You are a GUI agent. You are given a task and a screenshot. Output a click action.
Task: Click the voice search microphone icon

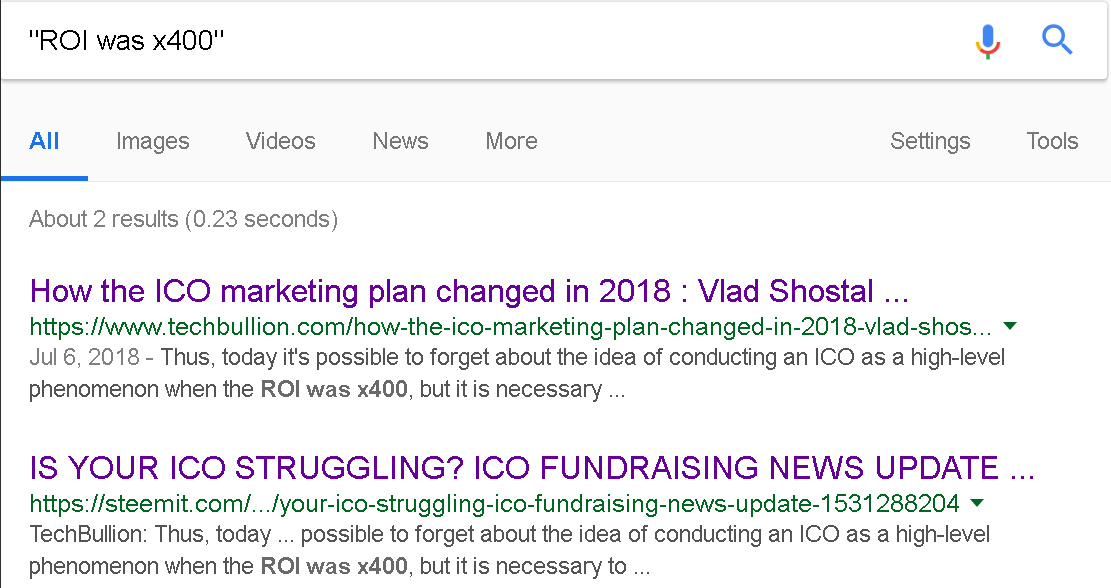987,40
